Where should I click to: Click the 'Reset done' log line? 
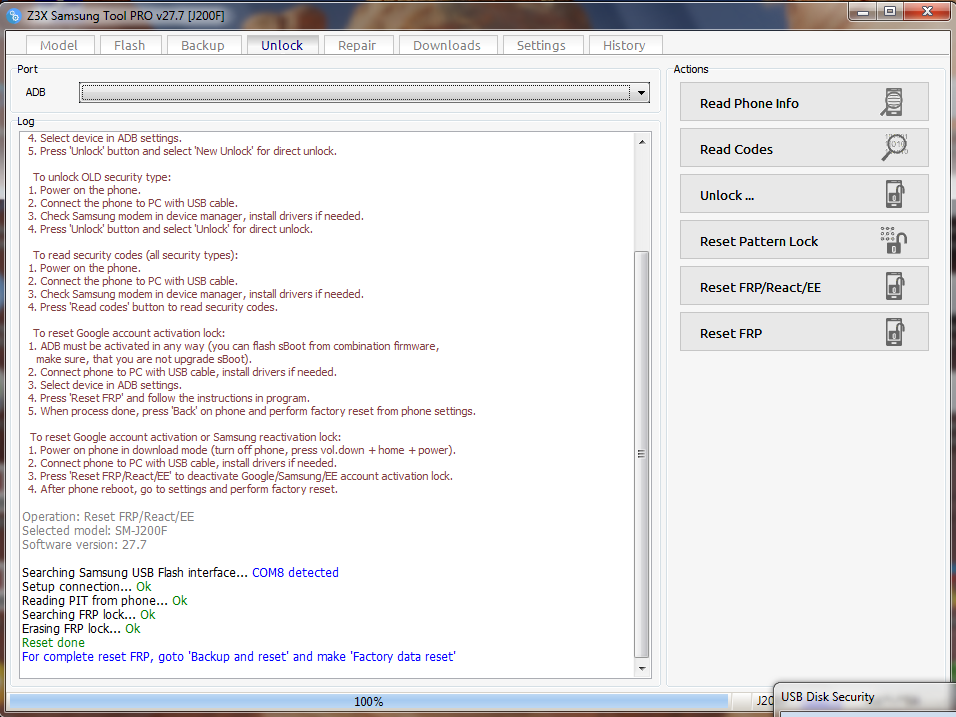(x=53, y=643)
